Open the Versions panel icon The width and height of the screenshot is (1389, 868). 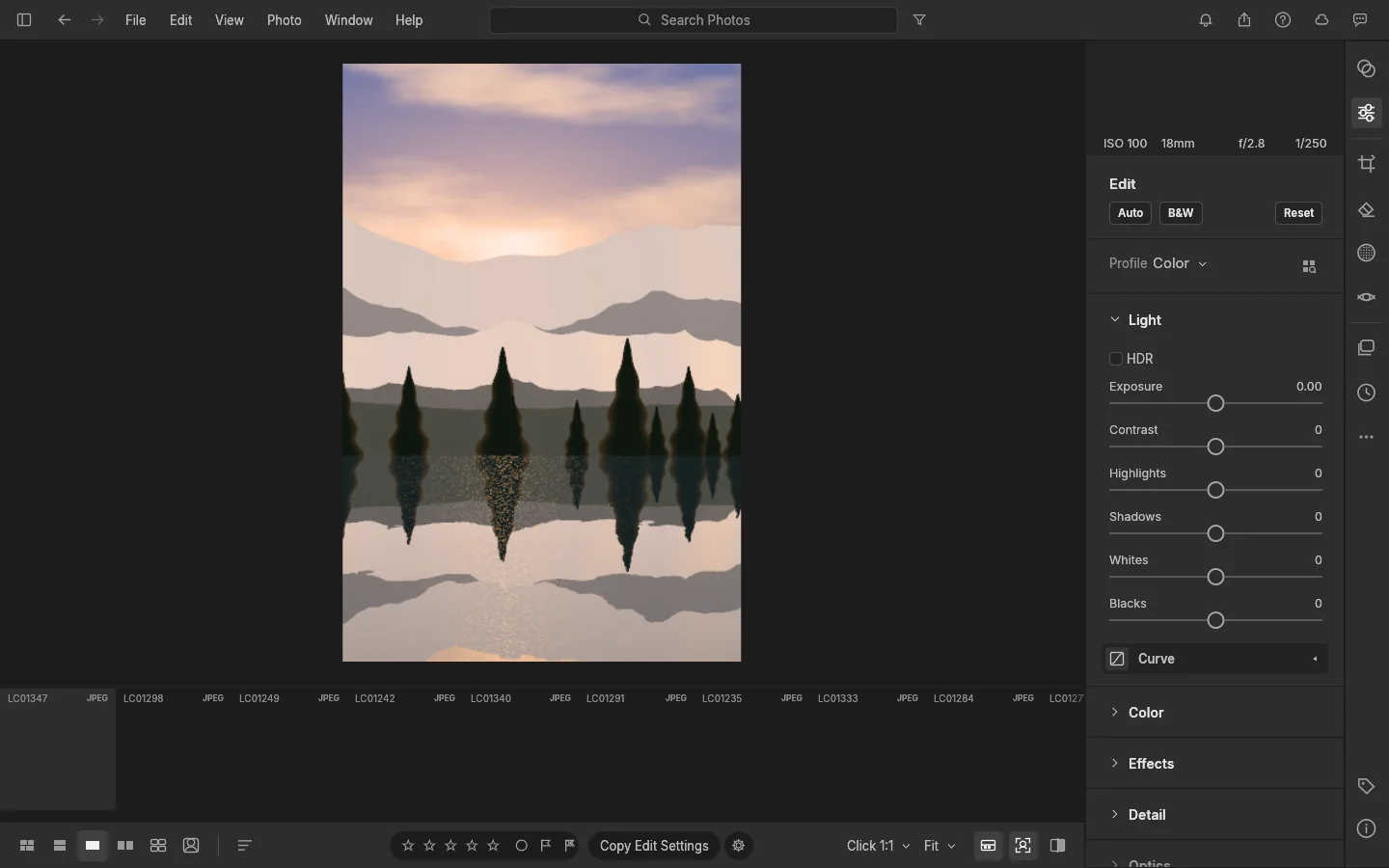tap(1366, 347)
